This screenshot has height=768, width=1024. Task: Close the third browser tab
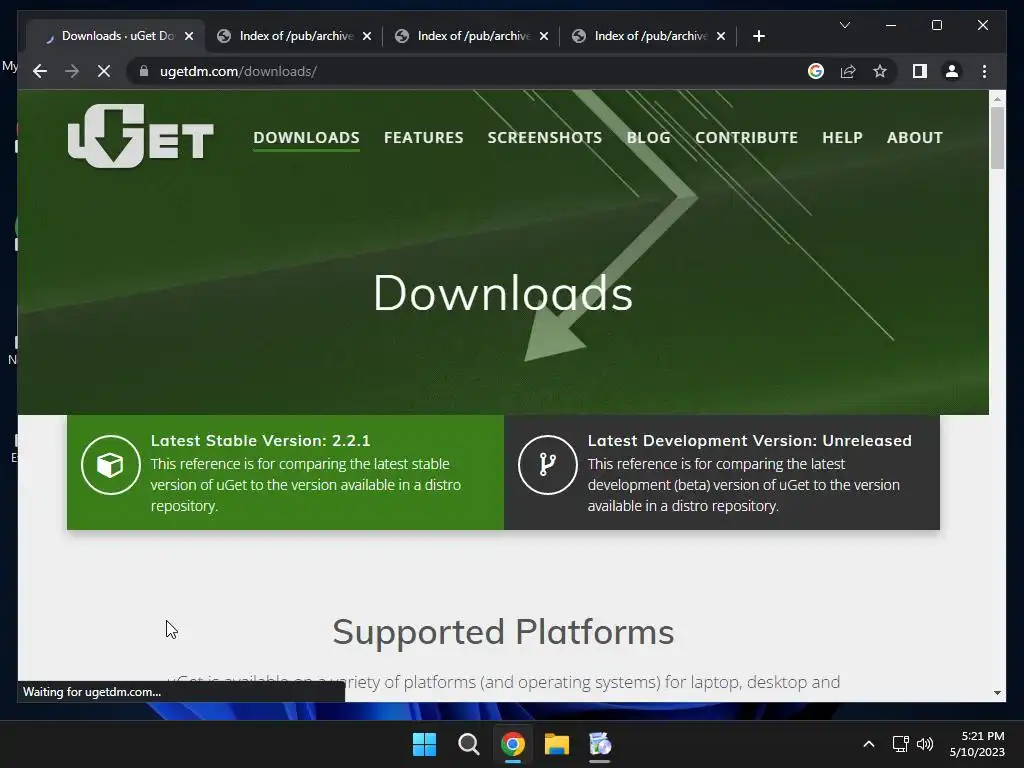point(544,36)
